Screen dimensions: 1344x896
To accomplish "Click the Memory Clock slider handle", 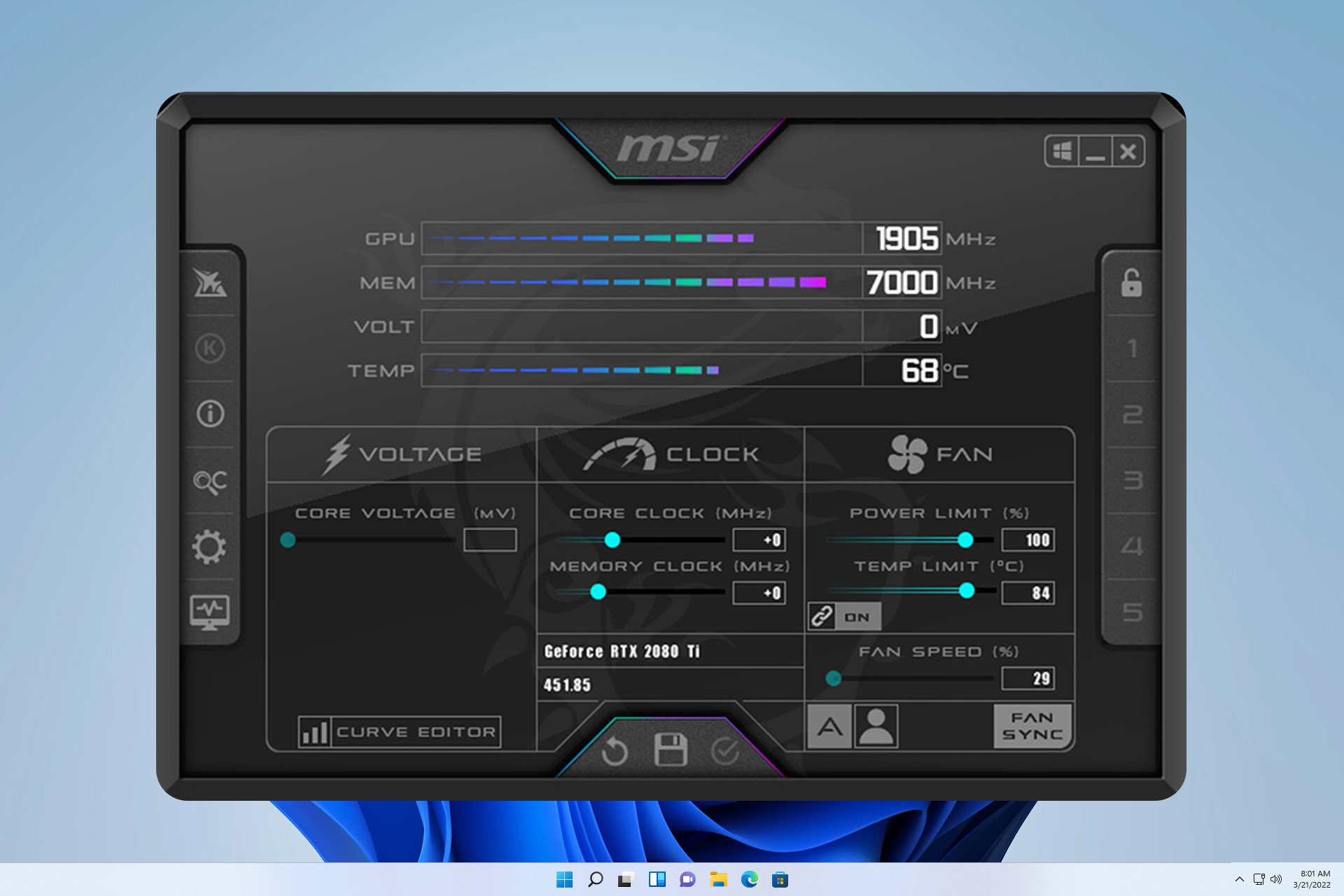I will pyautogui.click(x=598, y=592).
